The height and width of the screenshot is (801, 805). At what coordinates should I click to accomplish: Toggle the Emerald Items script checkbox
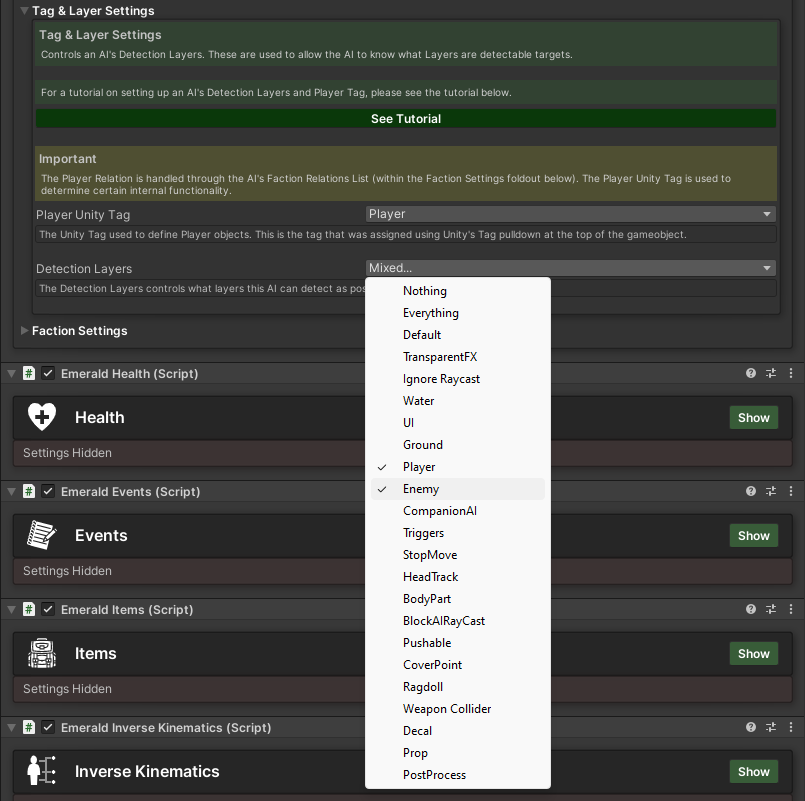(48, 610)
